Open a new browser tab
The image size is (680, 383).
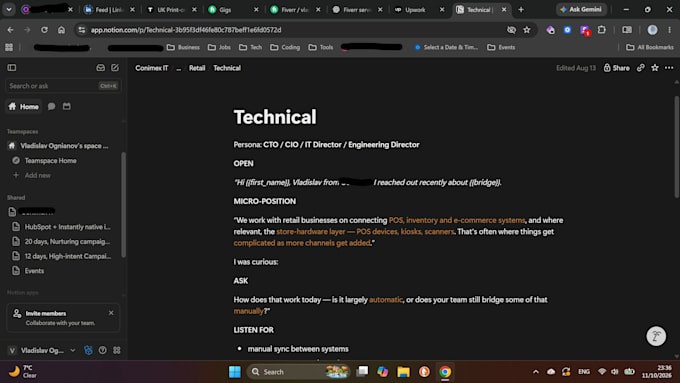(x=521, y=10)
